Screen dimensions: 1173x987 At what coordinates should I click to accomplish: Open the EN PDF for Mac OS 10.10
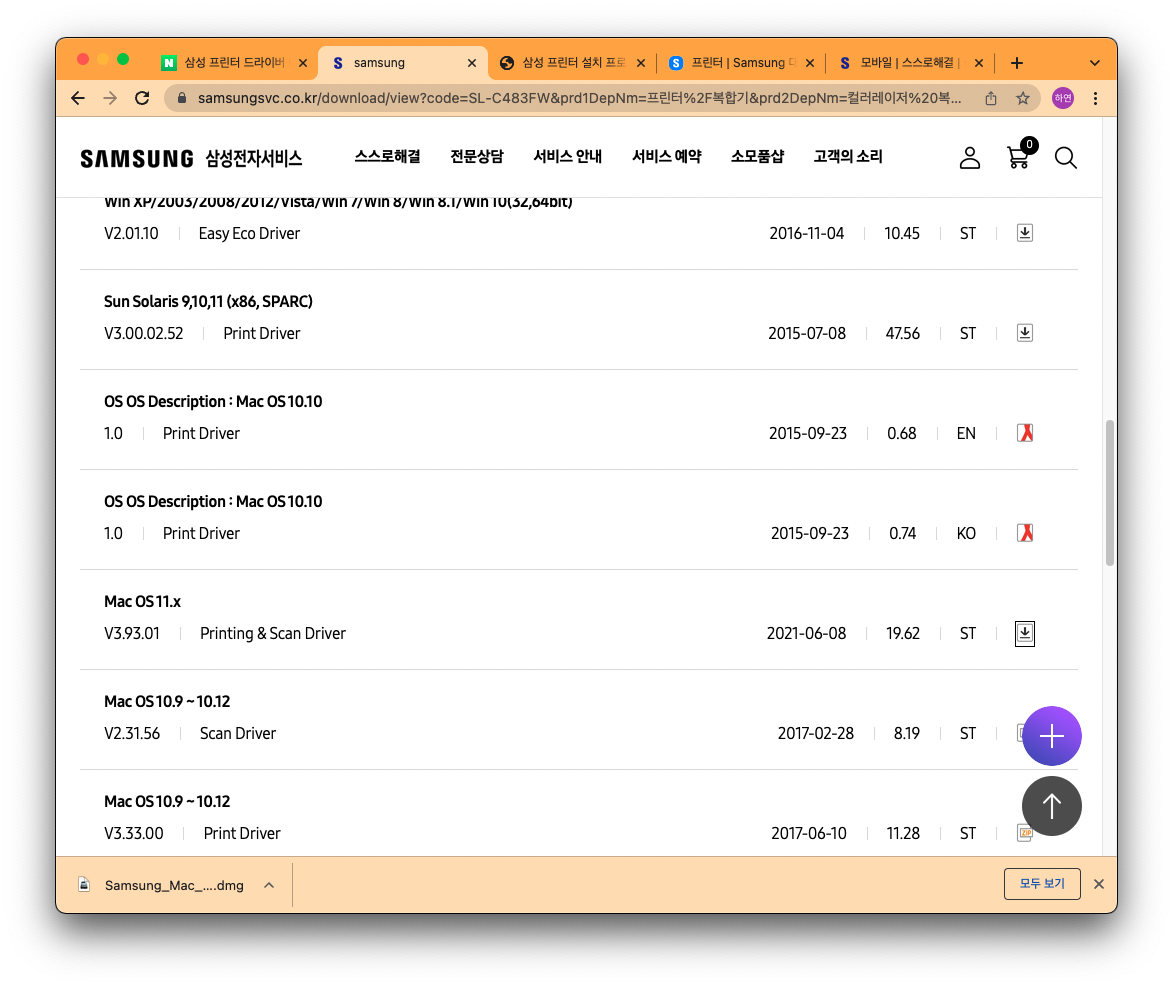1024,433
